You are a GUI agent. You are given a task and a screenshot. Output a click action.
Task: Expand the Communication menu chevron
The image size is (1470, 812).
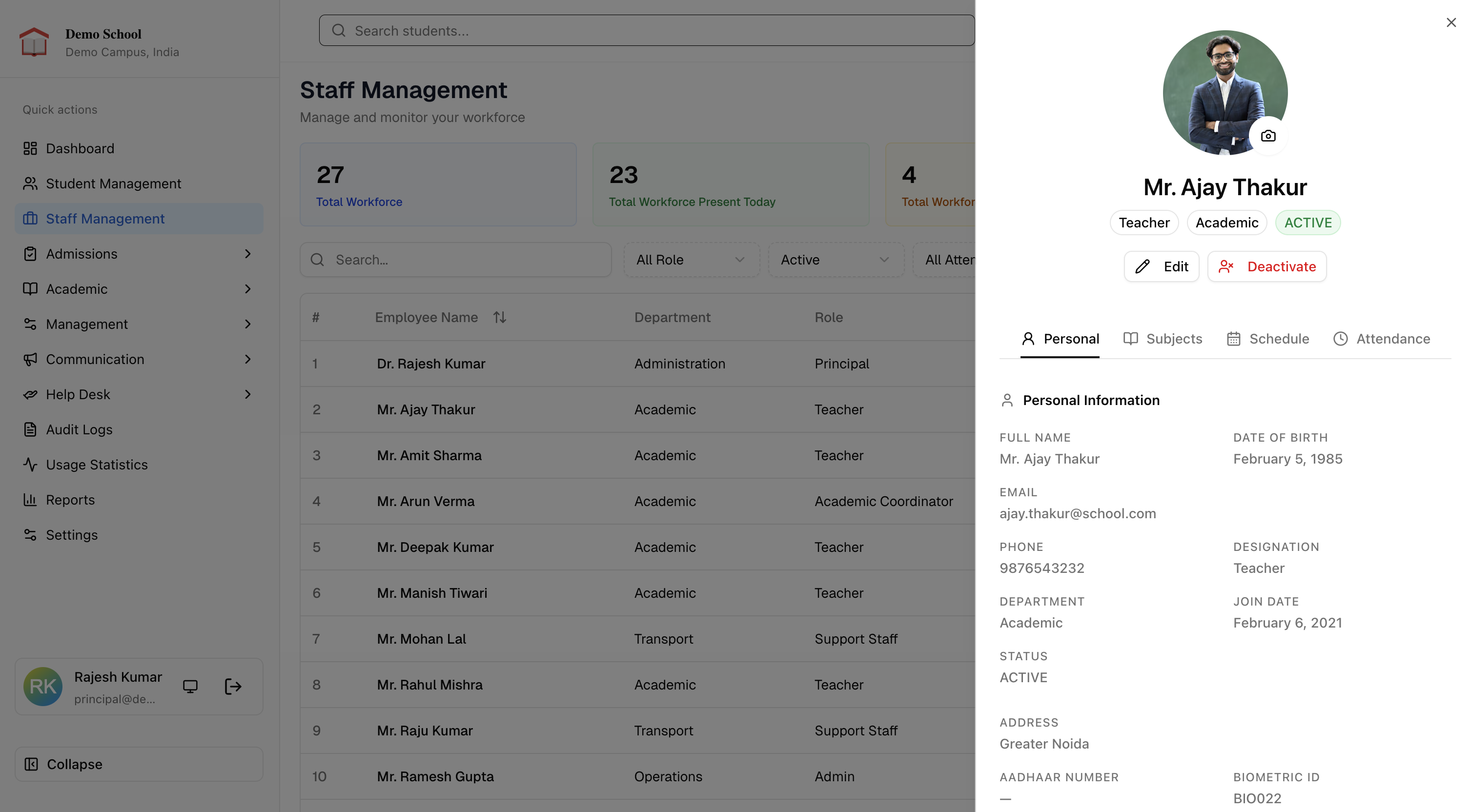coord(247,360)
